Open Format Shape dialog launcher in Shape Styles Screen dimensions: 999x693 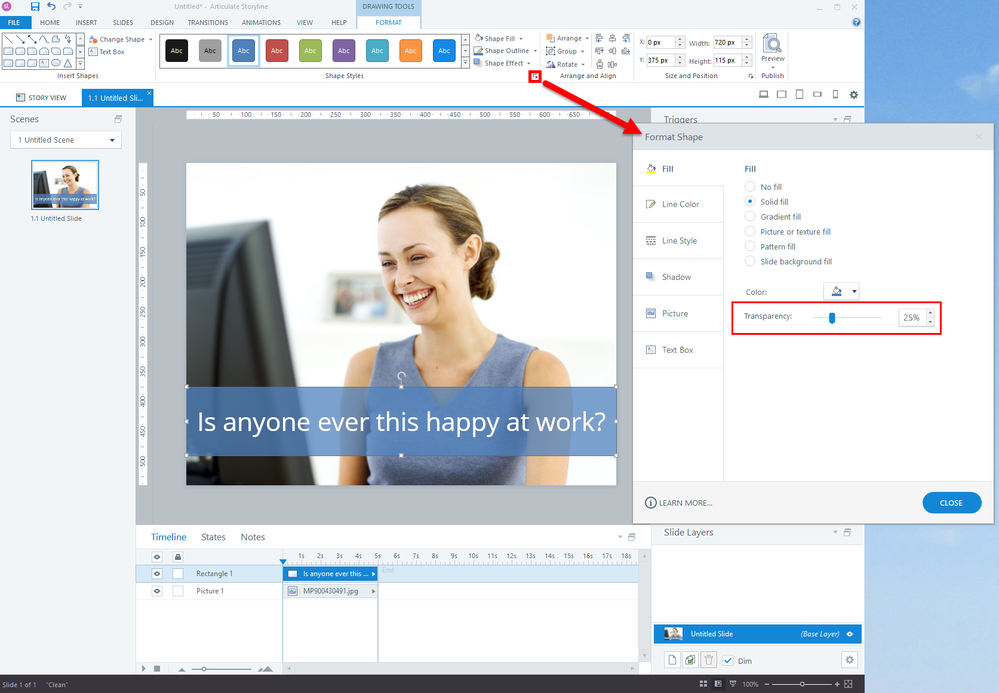click(x=535, y=76)
